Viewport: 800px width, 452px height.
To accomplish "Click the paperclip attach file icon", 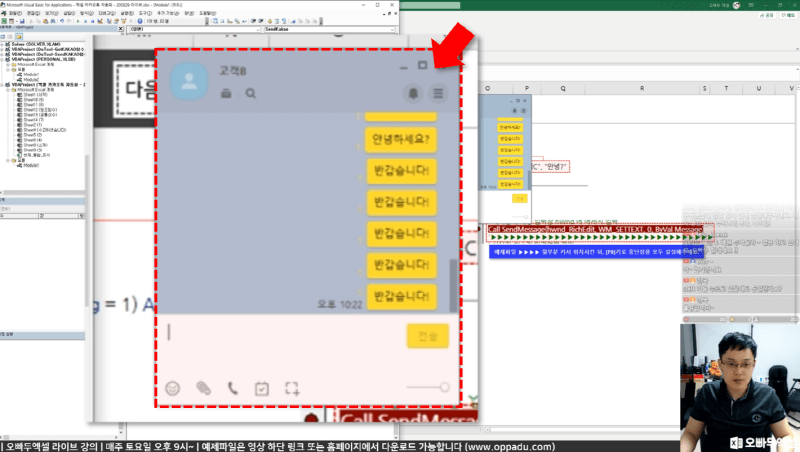I will pos(203,388).
